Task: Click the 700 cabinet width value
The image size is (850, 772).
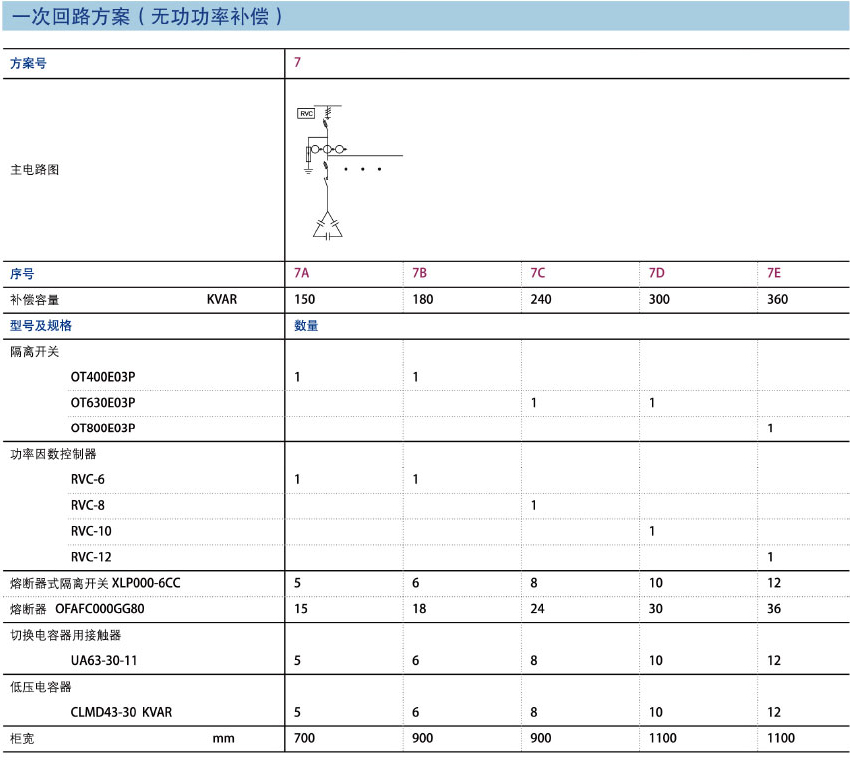Action: tap(304, 738)
